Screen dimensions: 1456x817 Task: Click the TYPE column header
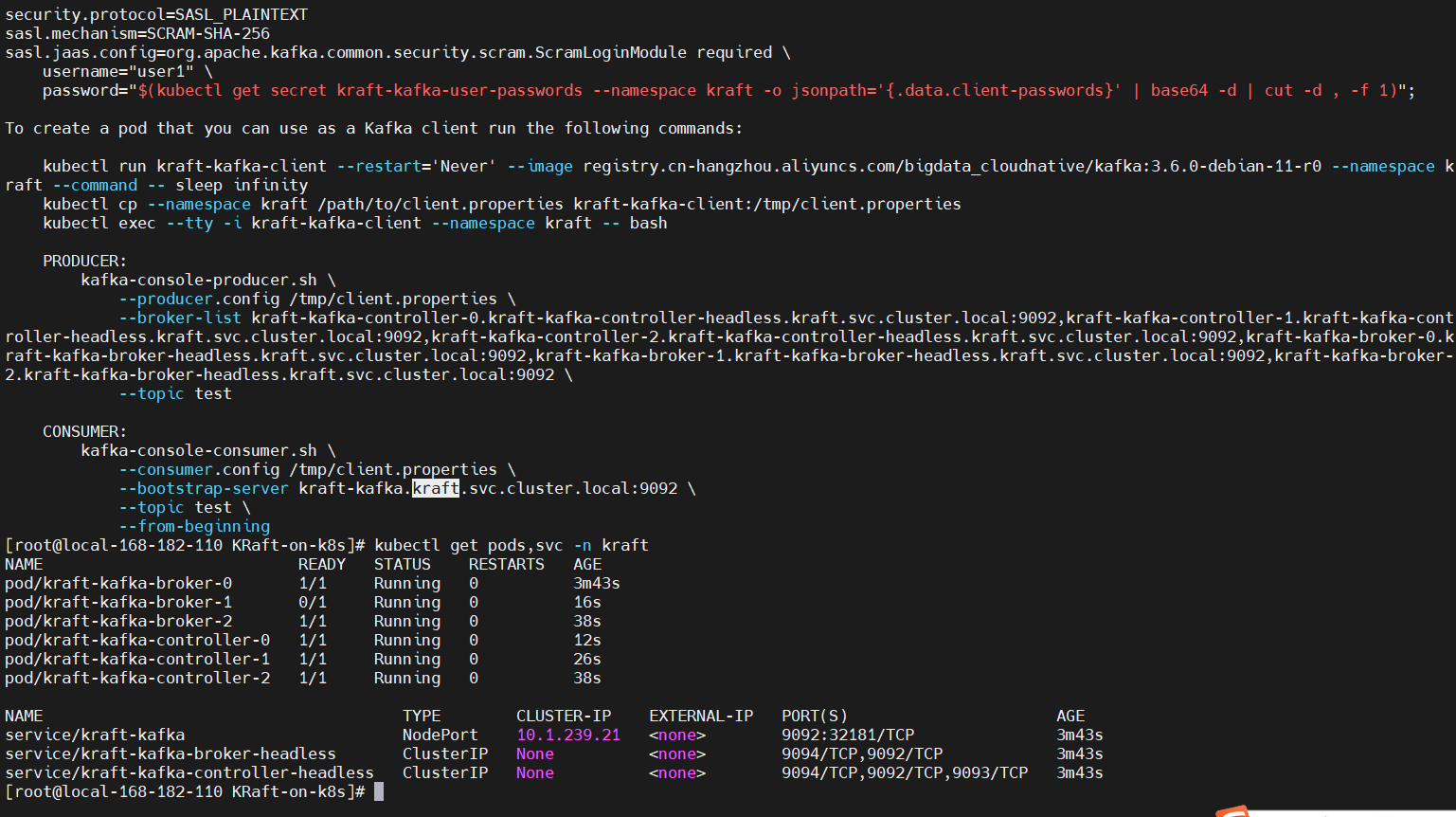[x=422, y=717]
